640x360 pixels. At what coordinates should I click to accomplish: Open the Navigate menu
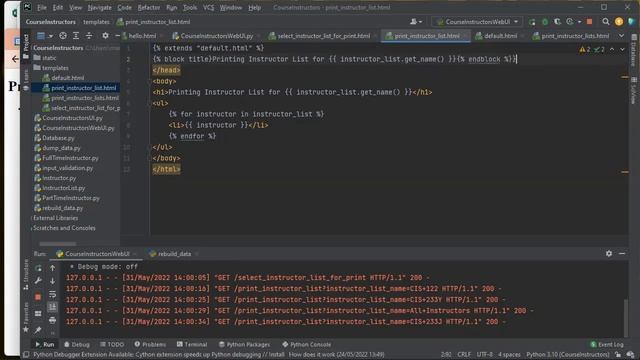pos(99,8)
